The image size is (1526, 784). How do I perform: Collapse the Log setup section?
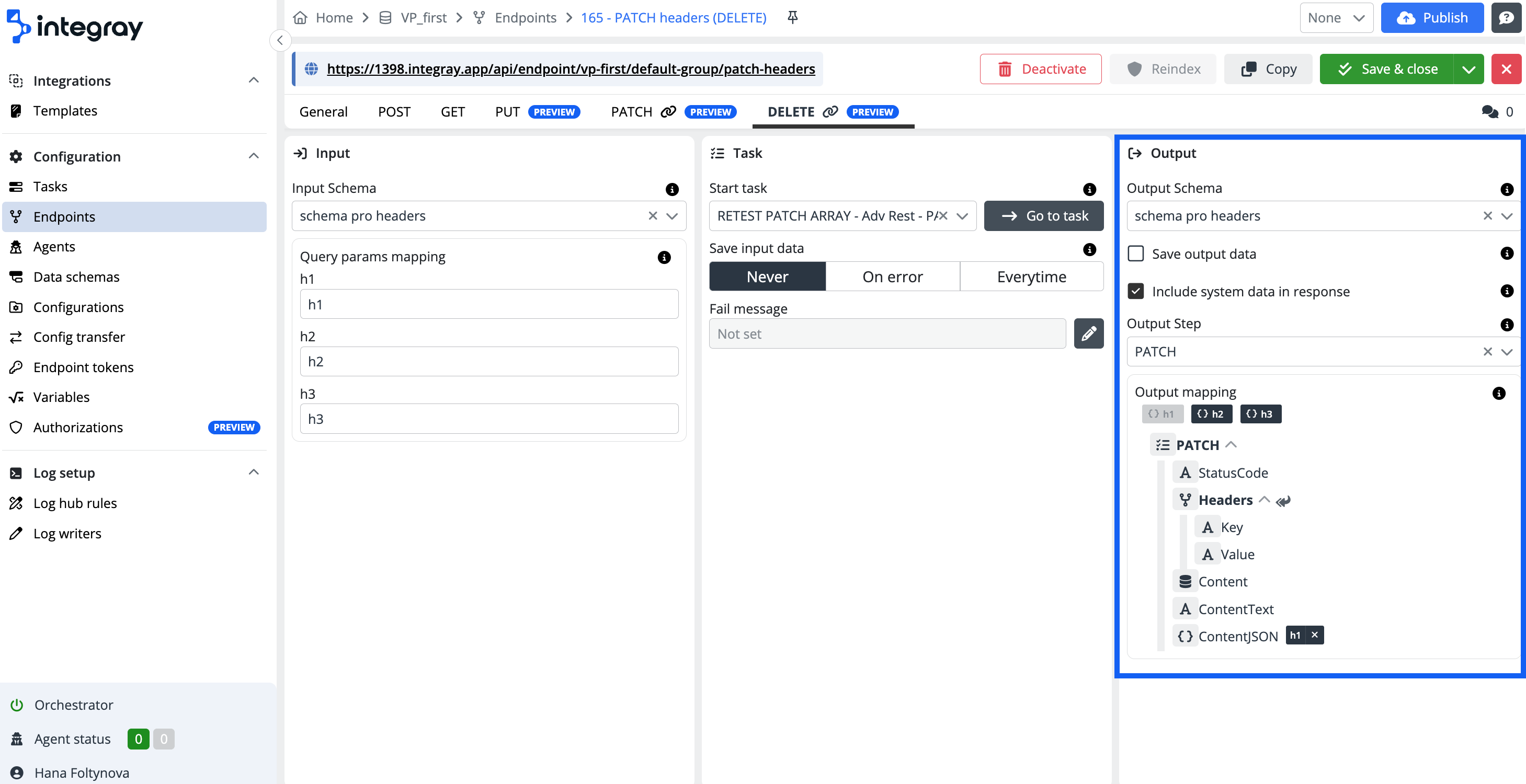(254, 472)
